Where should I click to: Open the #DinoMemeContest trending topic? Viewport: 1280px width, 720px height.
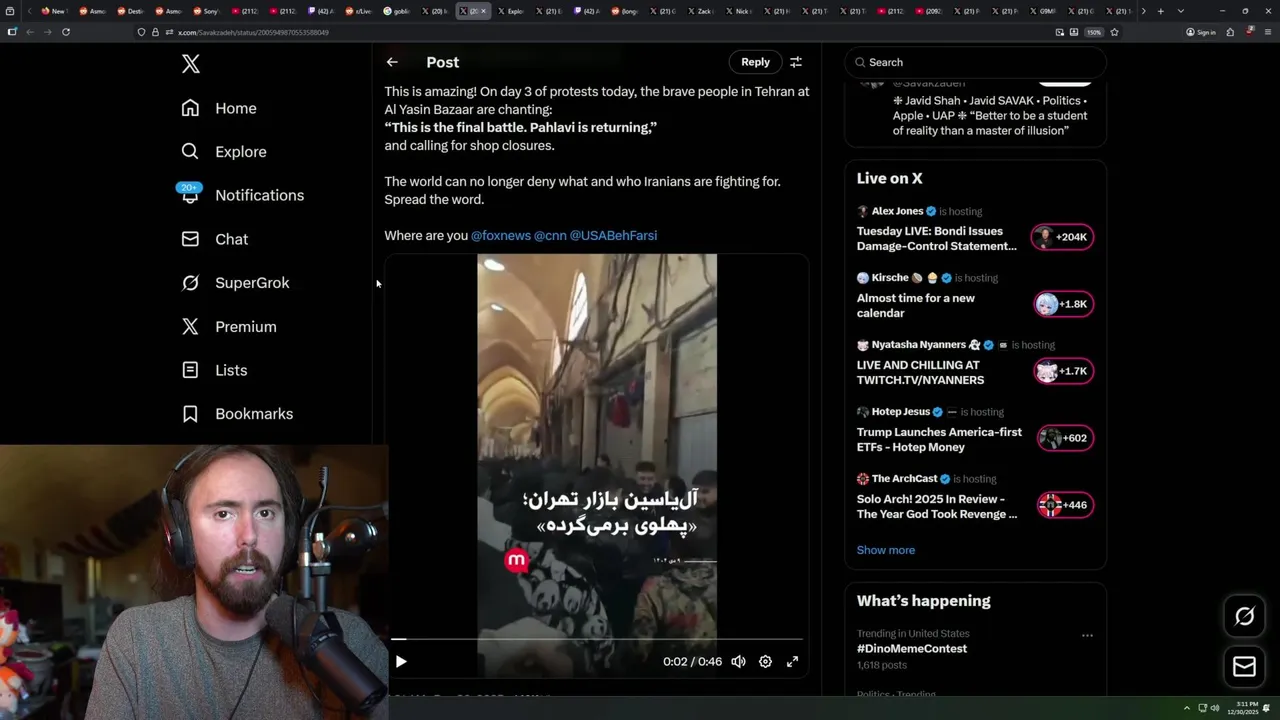[x=912, y=649]
